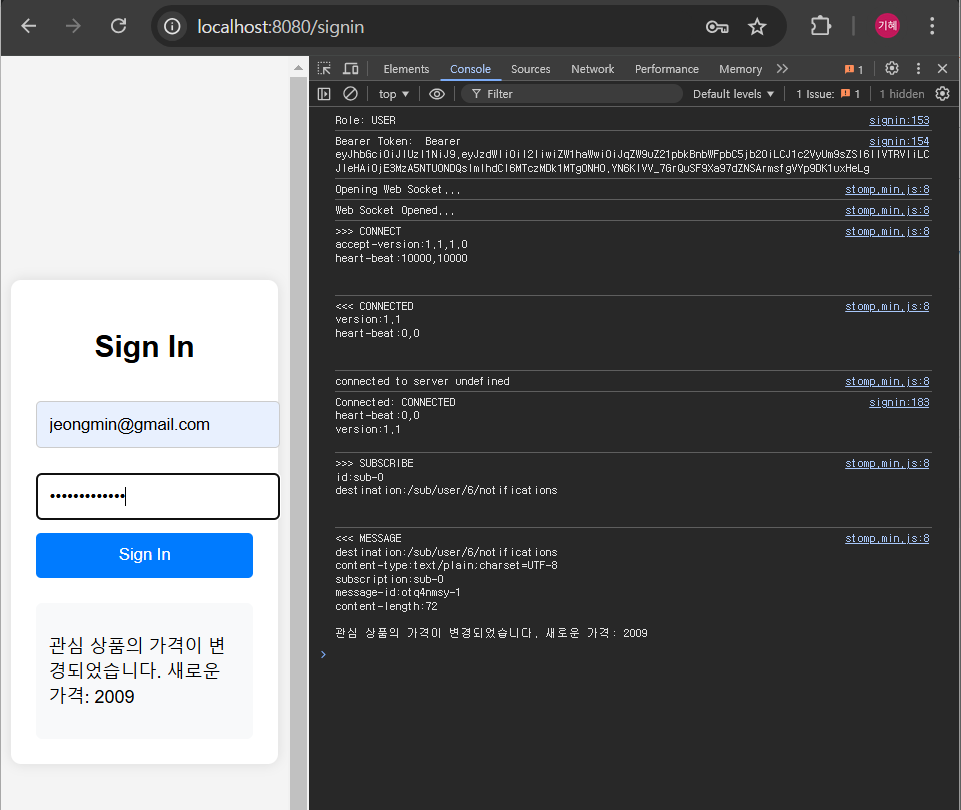Click the issues badge icon in tab bar
Image resolution: width=961 pixels, height=810 pixels.
click(x=853, y=69)
